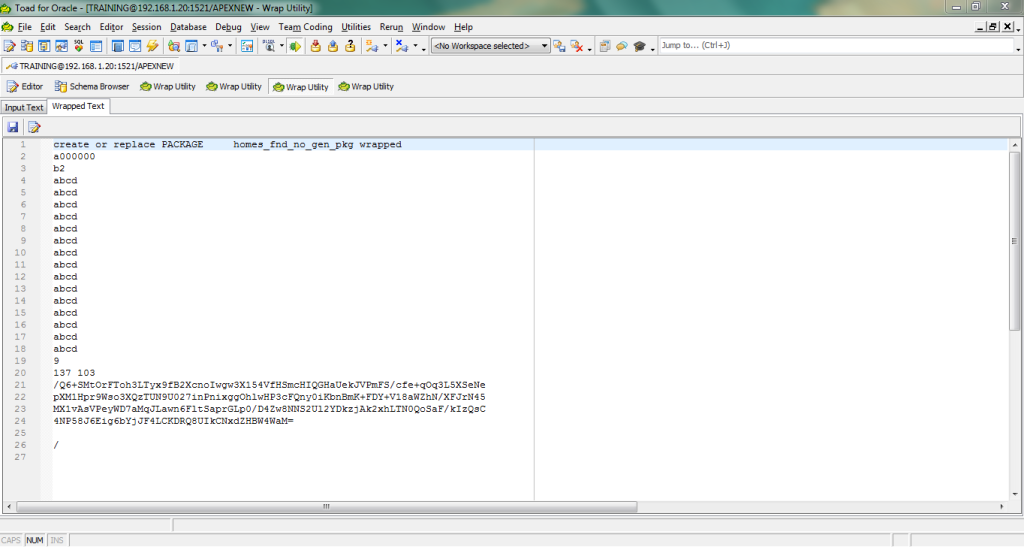The image size is (1024, 547).
Task: Save wrapped text using floppy disk icon
Action: tap(12, 127)
